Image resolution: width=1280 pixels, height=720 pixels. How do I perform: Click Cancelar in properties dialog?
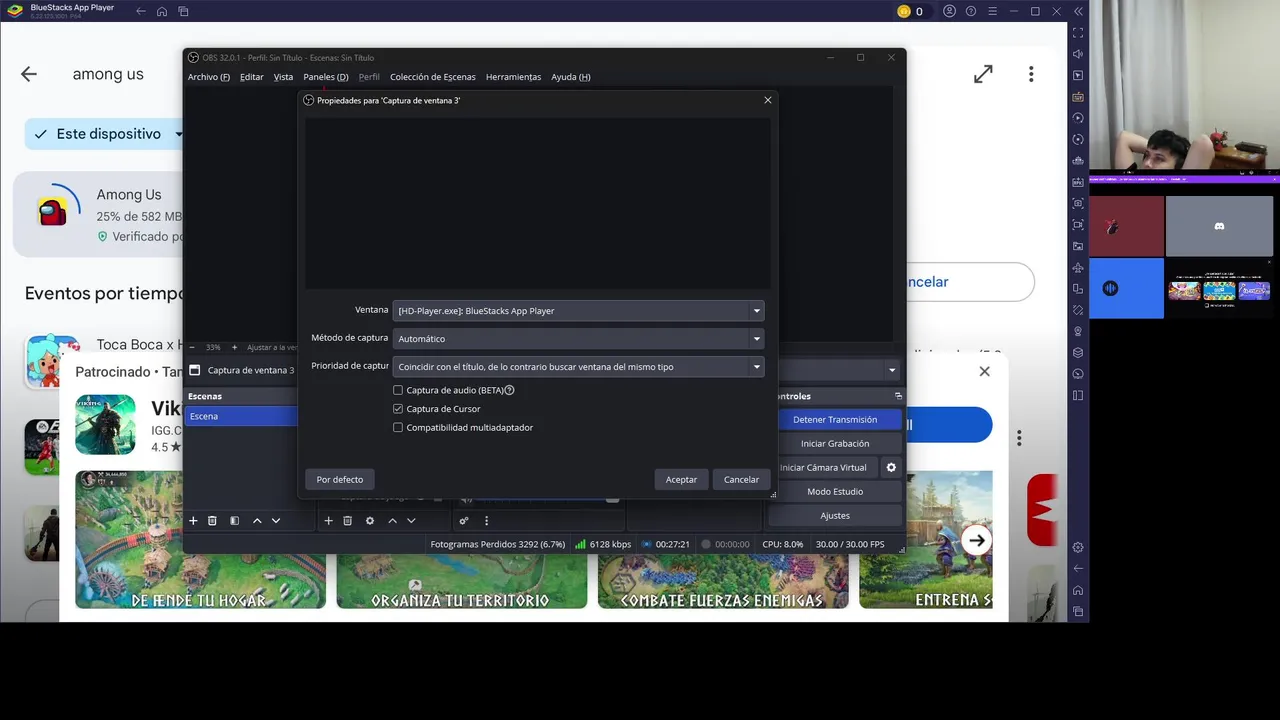(x=741, y=480)
